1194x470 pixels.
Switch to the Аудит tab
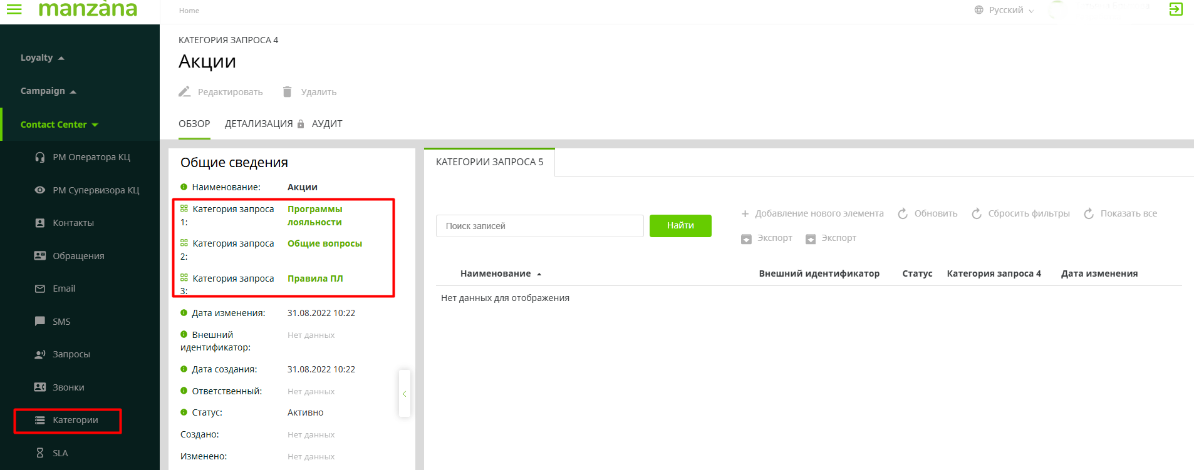pos(327,124)
